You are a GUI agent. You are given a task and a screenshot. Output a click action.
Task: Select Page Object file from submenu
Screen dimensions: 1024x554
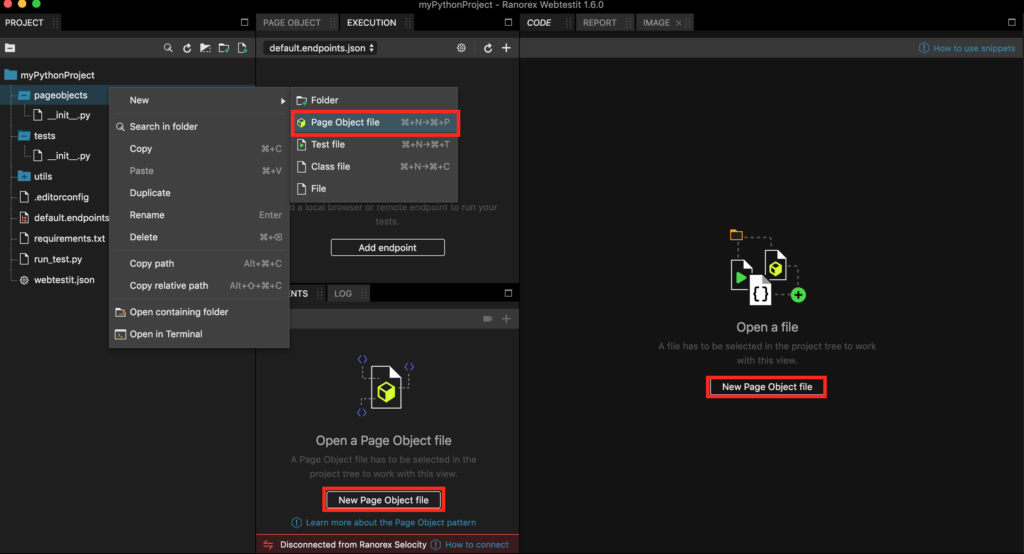click(375, 122)
